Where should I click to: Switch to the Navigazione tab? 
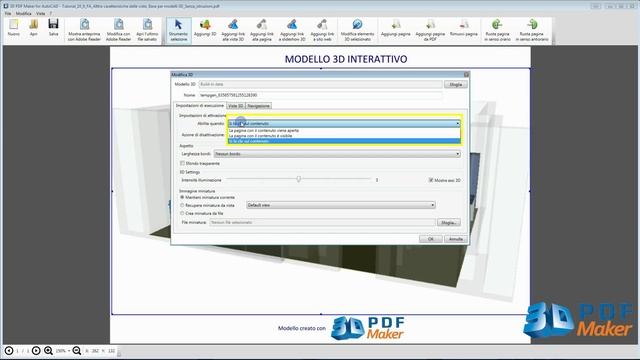[259, 106]
